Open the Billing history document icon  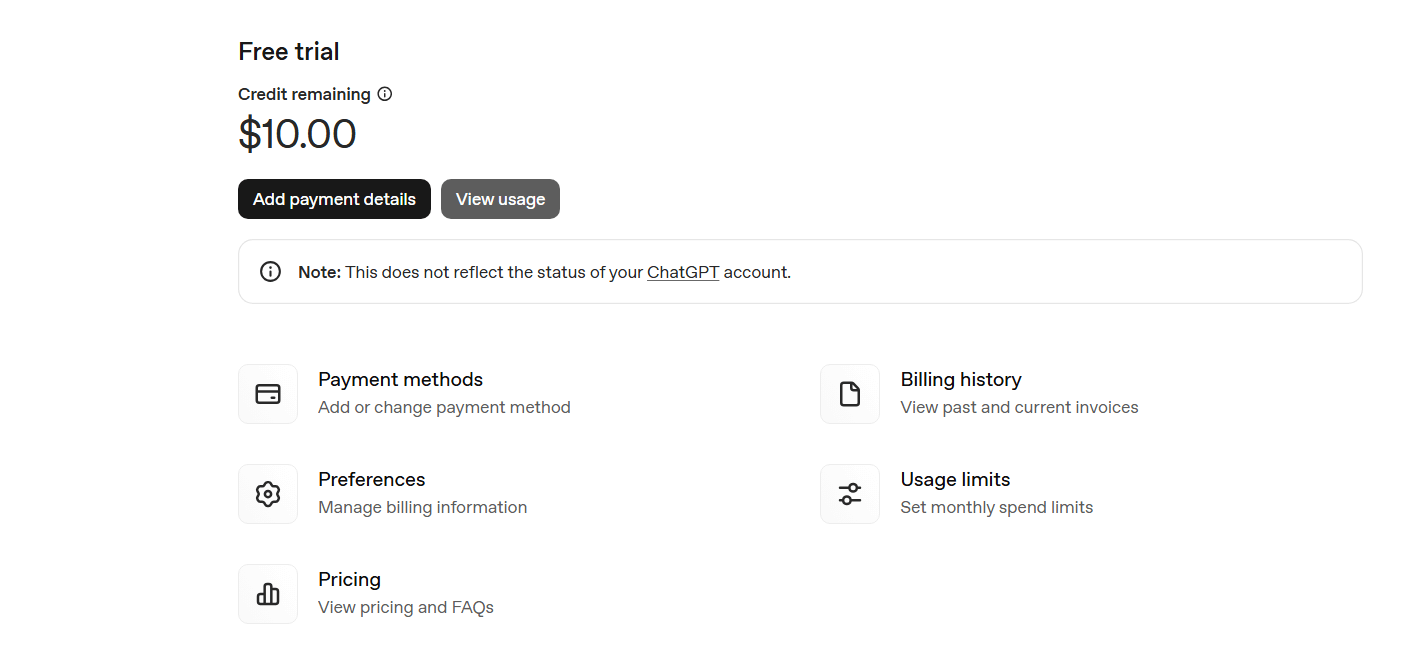(850, 394)
